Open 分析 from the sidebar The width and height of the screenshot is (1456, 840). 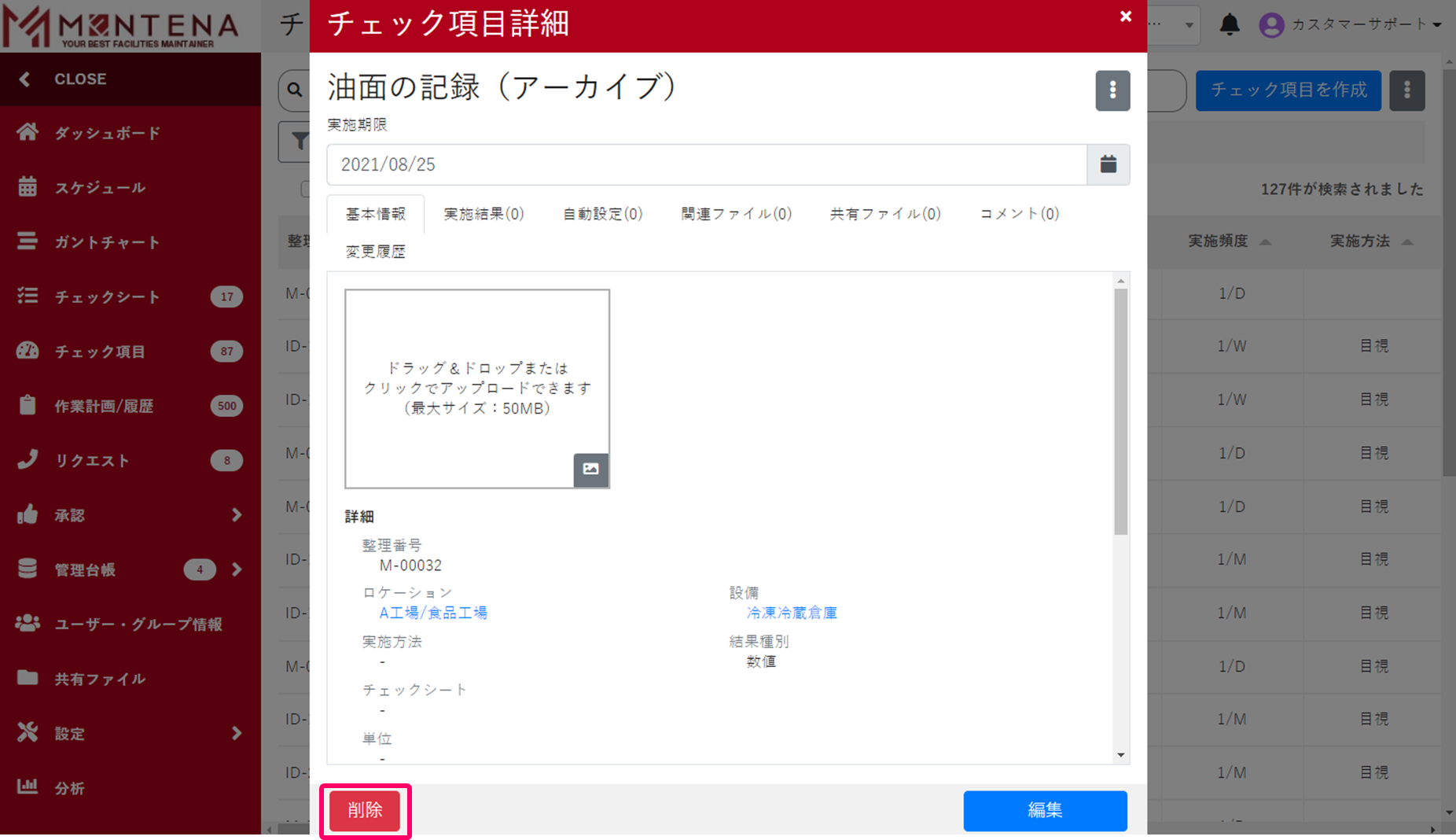[x=69, y=788]
